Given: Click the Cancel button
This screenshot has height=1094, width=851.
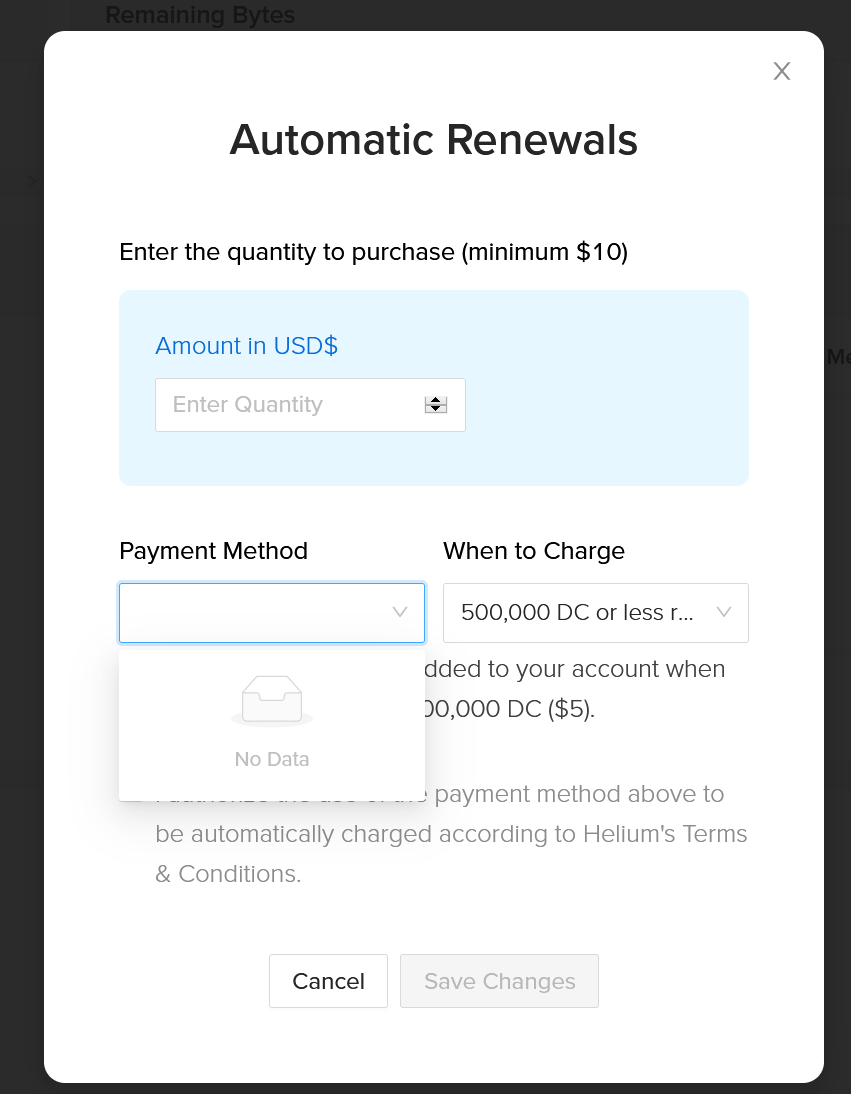Looking at the screenshot, I should [328, 981].
